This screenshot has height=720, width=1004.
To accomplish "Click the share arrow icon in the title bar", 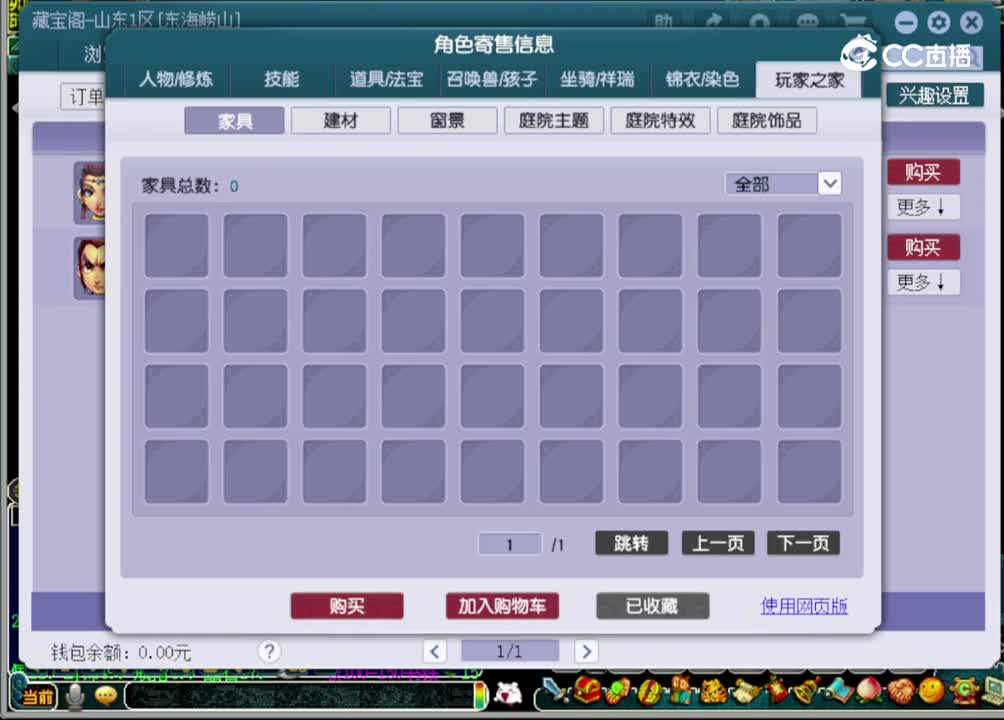I will pos(716,20).
